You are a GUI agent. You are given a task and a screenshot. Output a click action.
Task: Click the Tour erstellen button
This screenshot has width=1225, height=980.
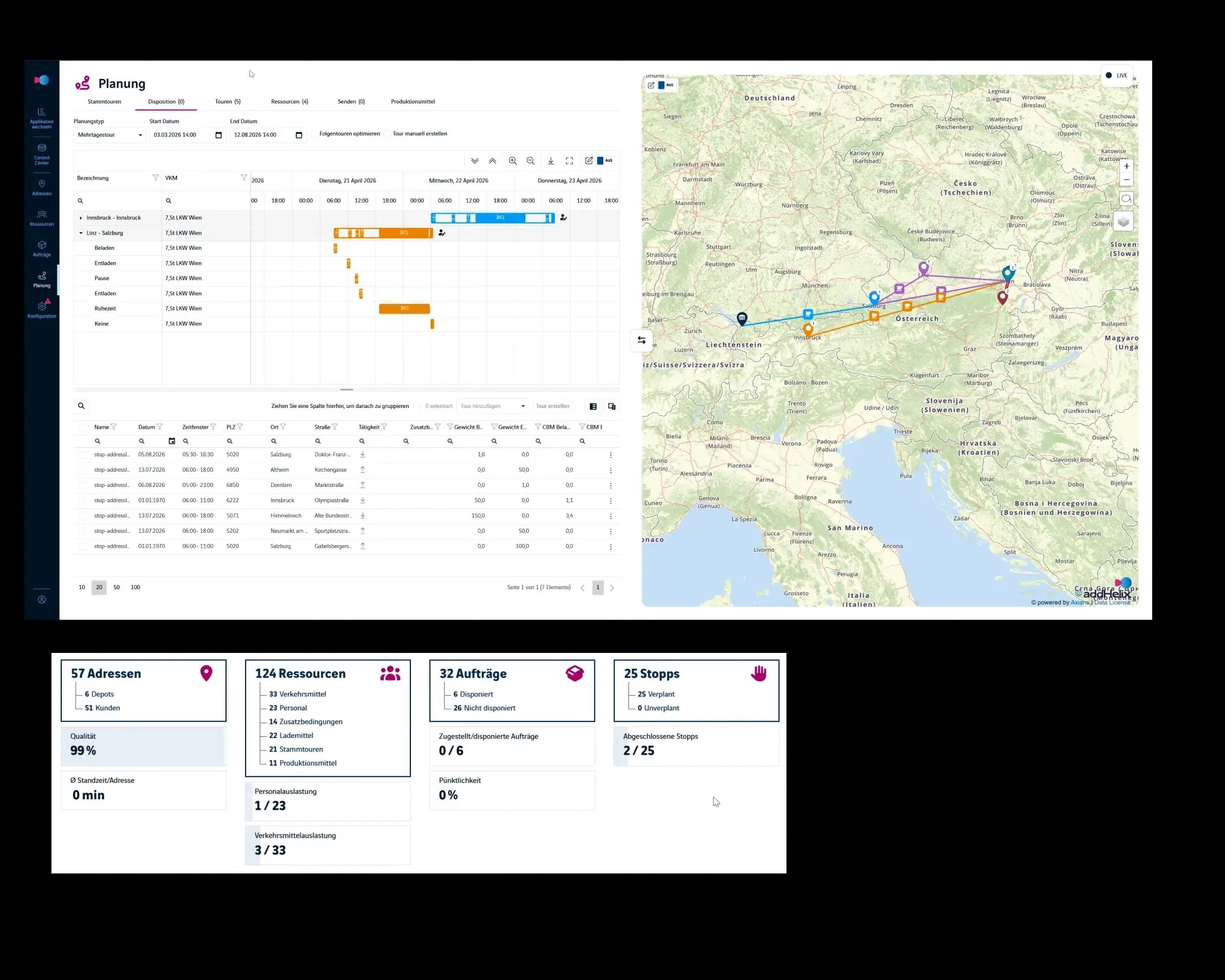point(552,406)
